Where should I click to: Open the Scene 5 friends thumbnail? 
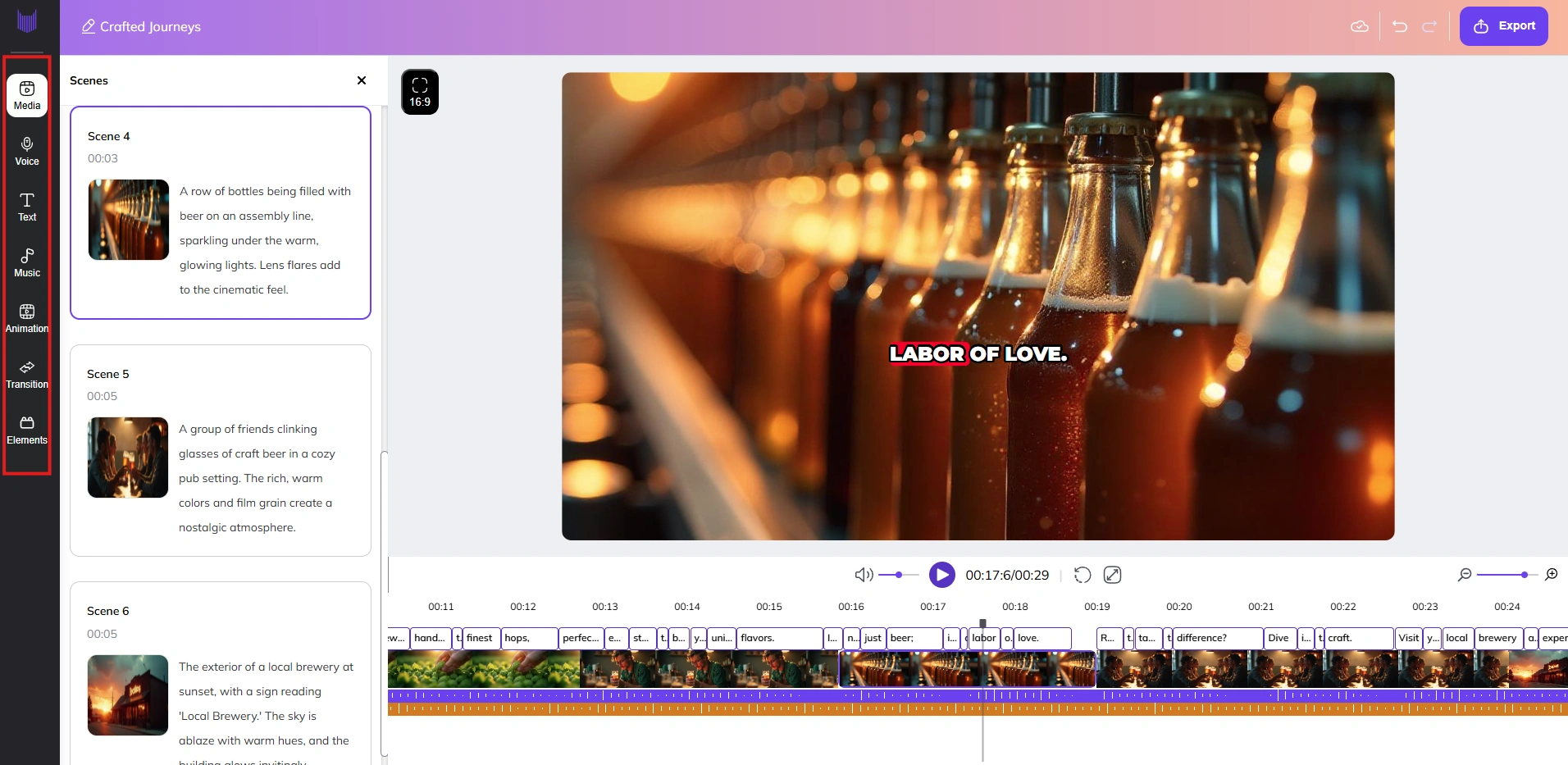pos(128,458)
